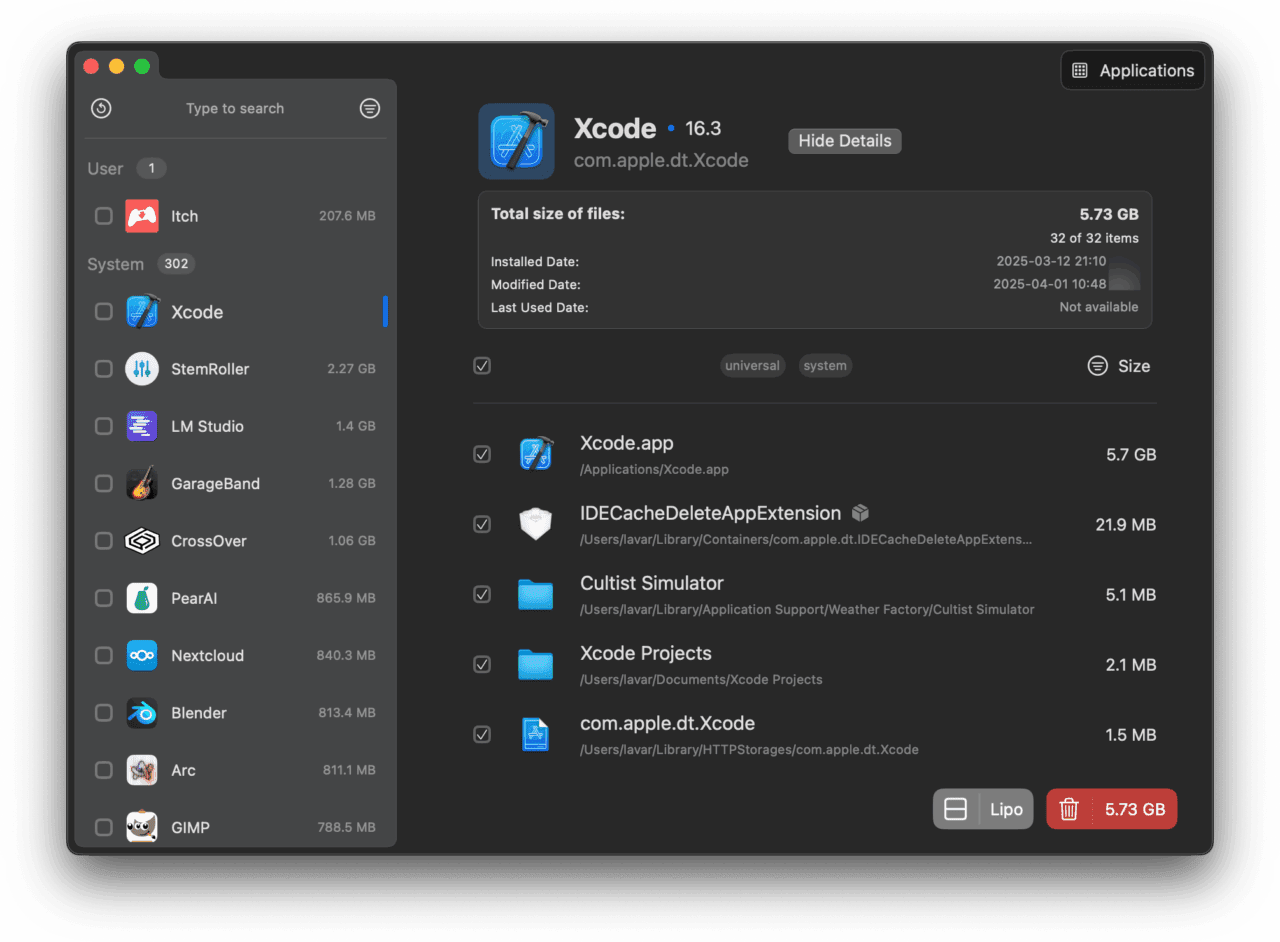Click inside the Type to search field
The image size is (1280, 942).
tap(235, 108)
